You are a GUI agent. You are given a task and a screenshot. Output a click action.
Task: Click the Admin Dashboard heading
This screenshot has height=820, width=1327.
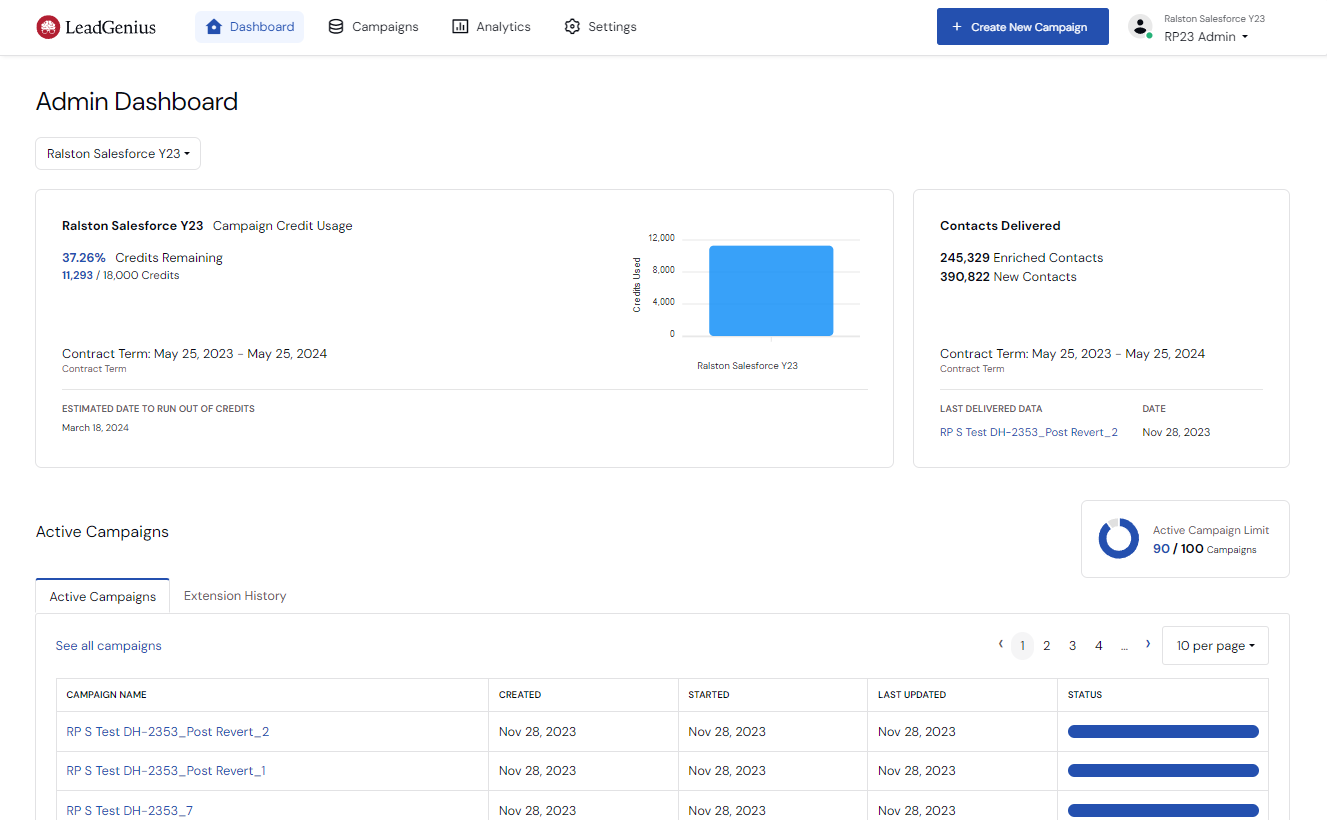(x=137, y=102)
